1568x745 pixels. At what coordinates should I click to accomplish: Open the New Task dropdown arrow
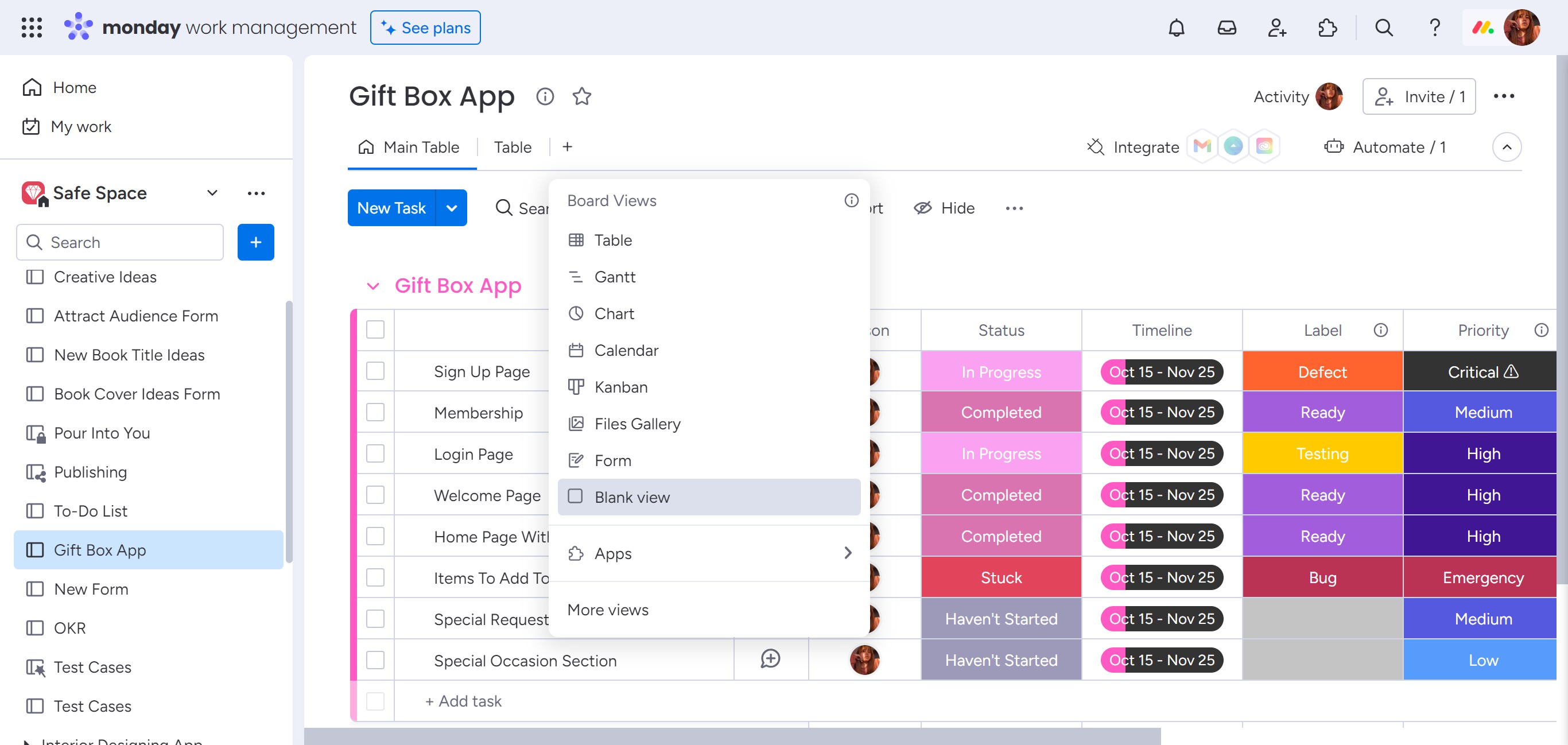pos(451,208)
